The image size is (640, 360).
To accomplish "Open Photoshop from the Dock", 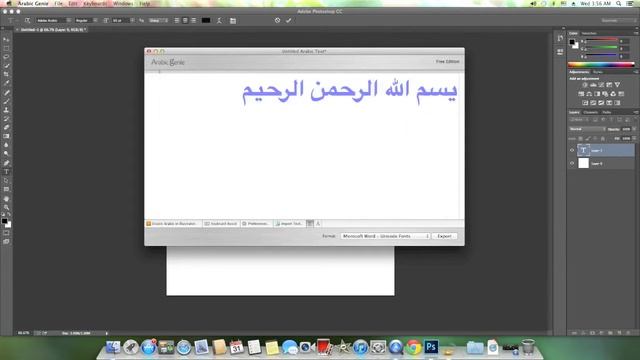I will pyautogui.click(x=431, y=347).
